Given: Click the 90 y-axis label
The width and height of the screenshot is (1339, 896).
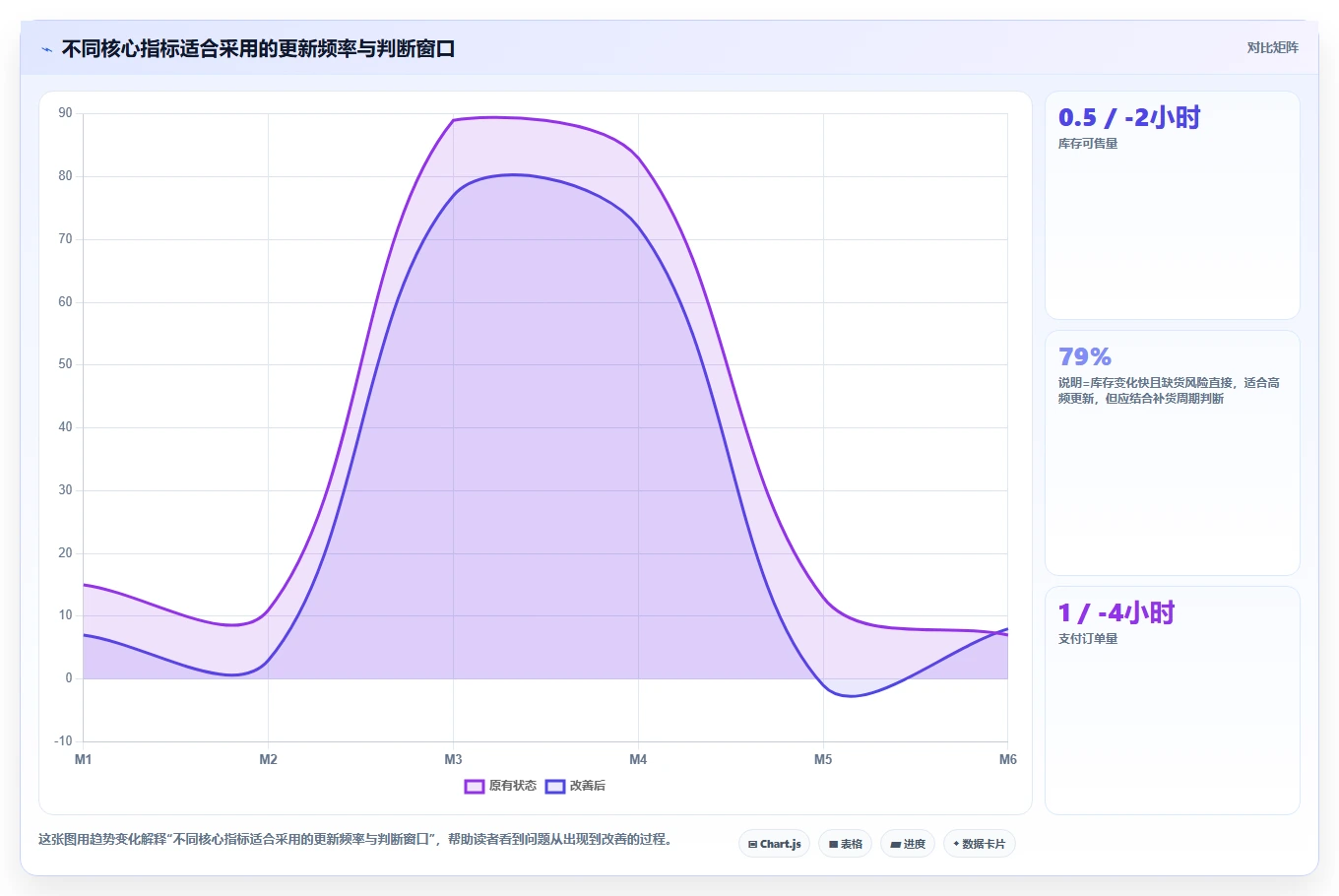Looking at the screenshot, I should coord(65,113).
